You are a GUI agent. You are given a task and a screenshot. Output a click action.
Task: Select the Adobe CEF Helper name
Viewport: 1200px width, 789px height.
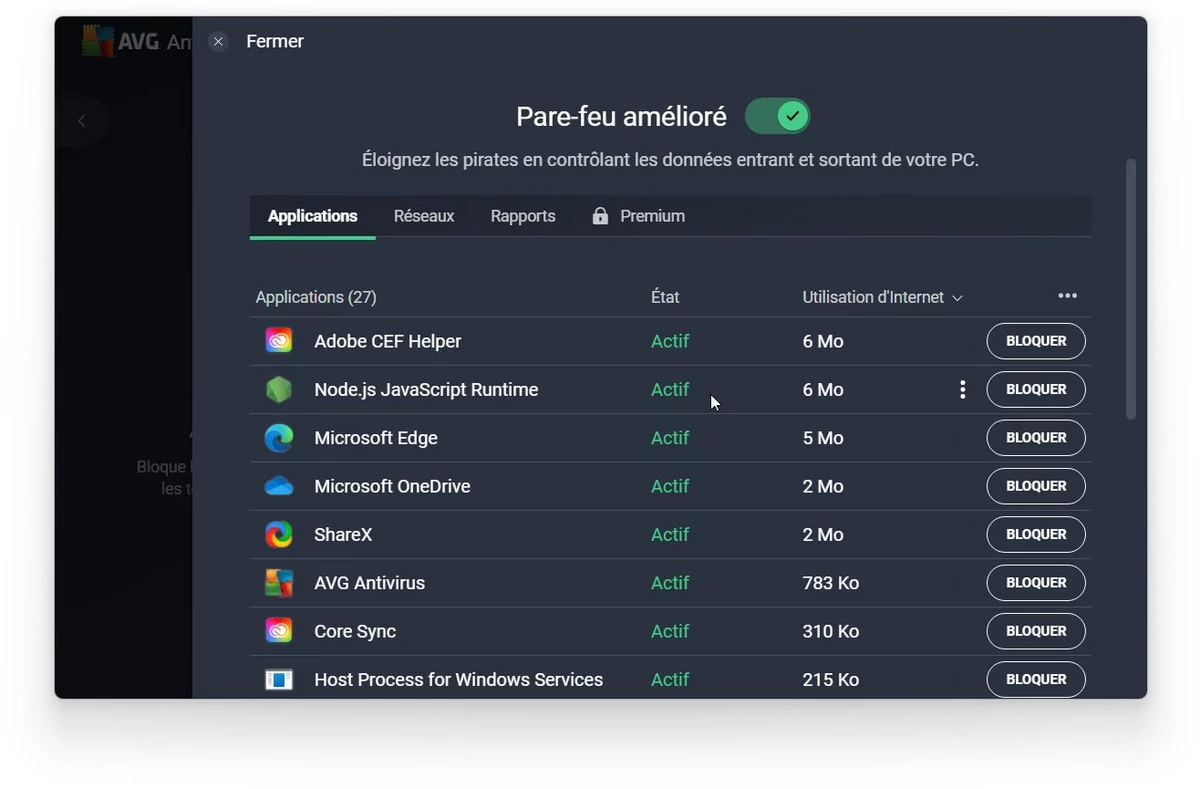tap(388, 341)
